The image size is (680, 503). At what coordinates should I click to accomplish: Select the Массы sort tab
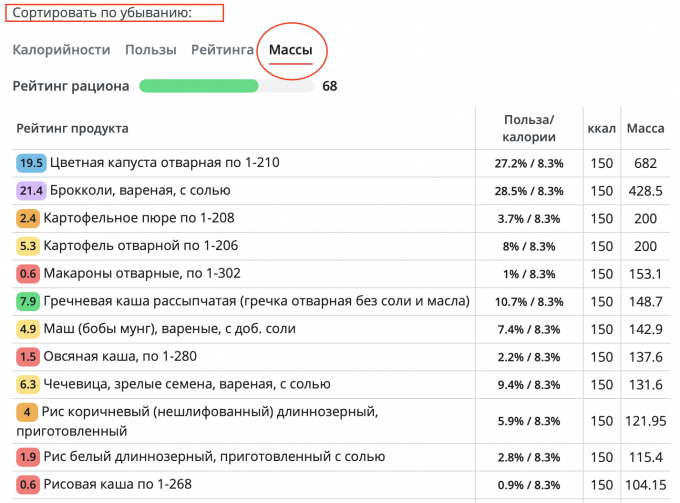pyautogui.click(x=290, y=49)
